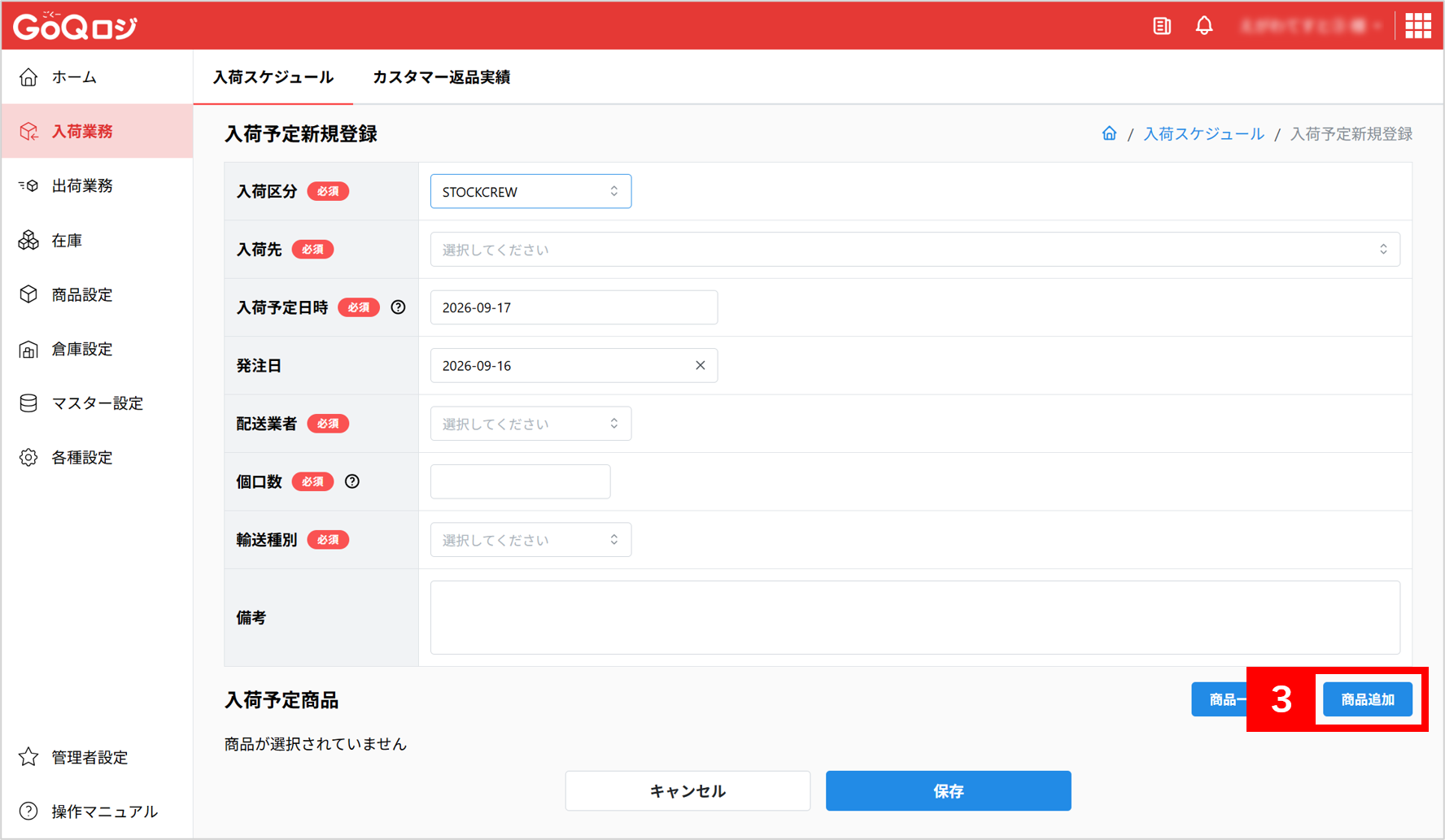Select the 入荷スケジュール tab
This screenshot has height=840, width=1445.
[x=273, y=77]
